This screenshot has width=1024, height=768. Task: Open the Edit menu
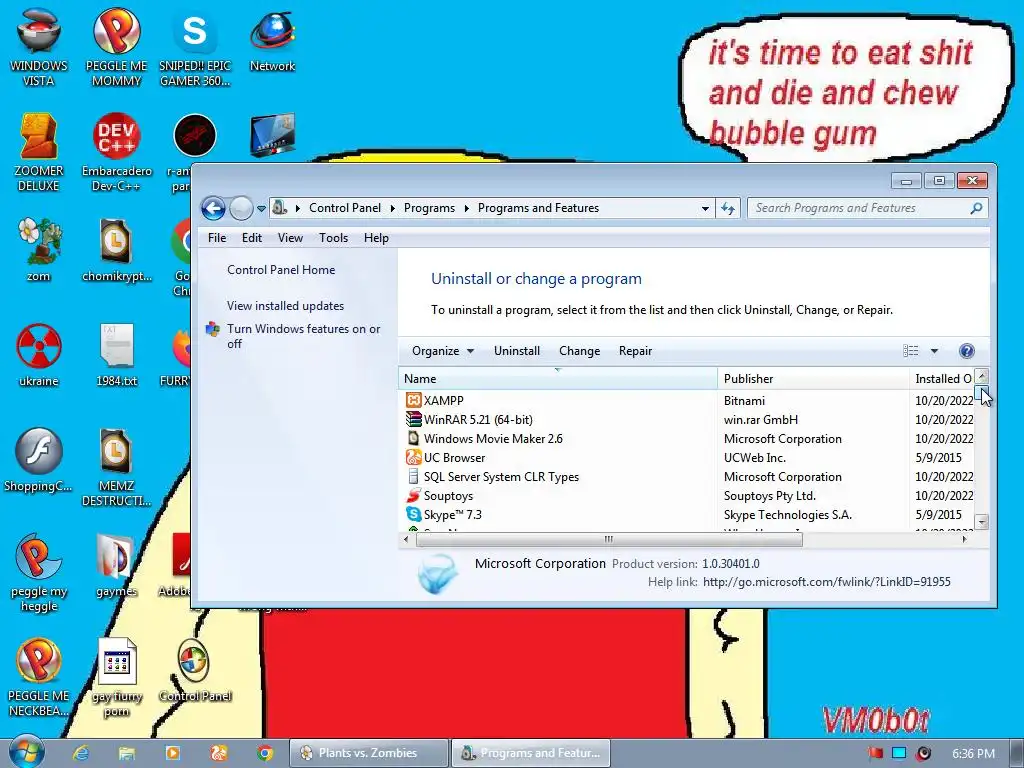coord(251,238)
